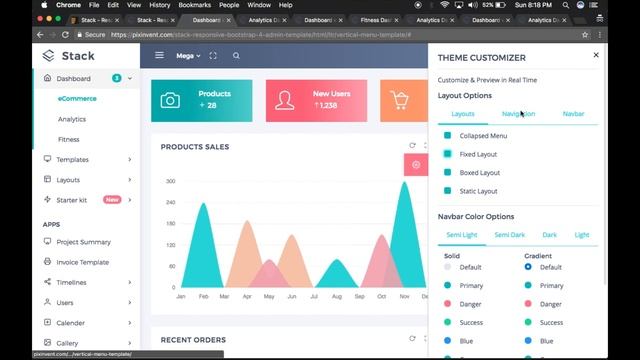This screenshot has width=640, height=360.
Task: Reload the page with the browser refresh icon
Action: pyautogui.click(x=65, y=35)
